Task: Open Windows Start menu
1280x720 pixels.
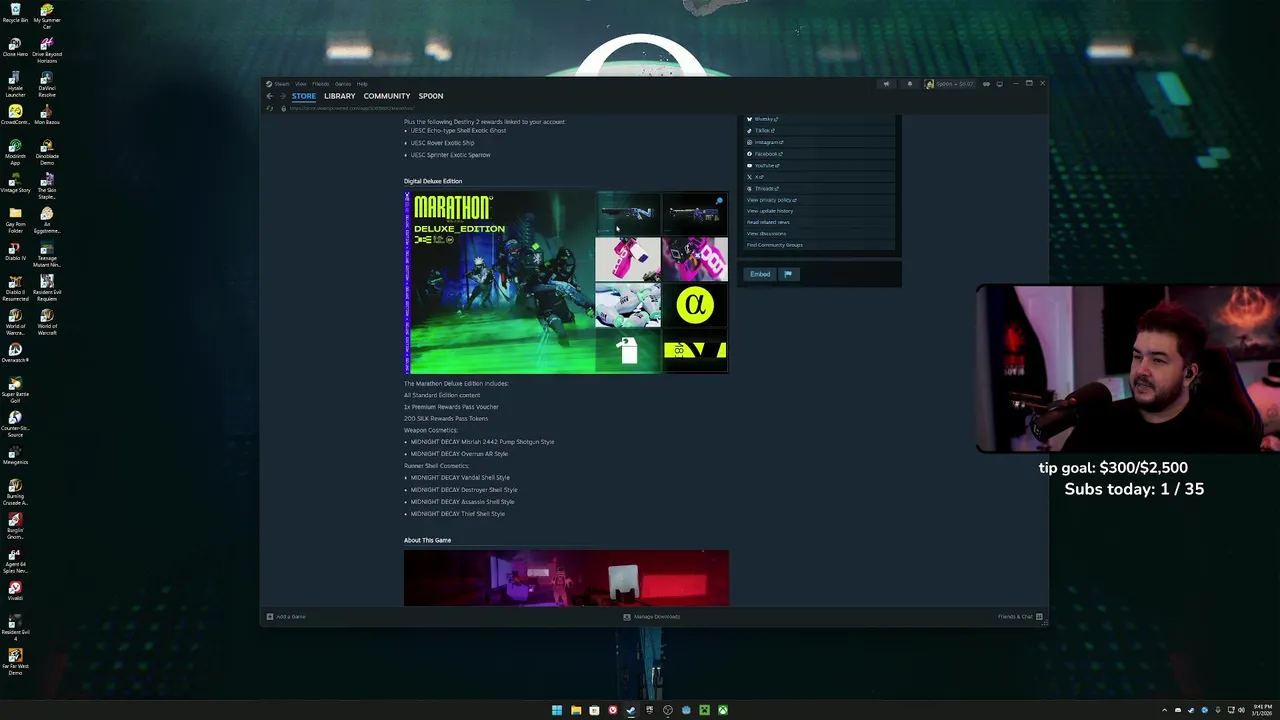Action: [557, 710]
